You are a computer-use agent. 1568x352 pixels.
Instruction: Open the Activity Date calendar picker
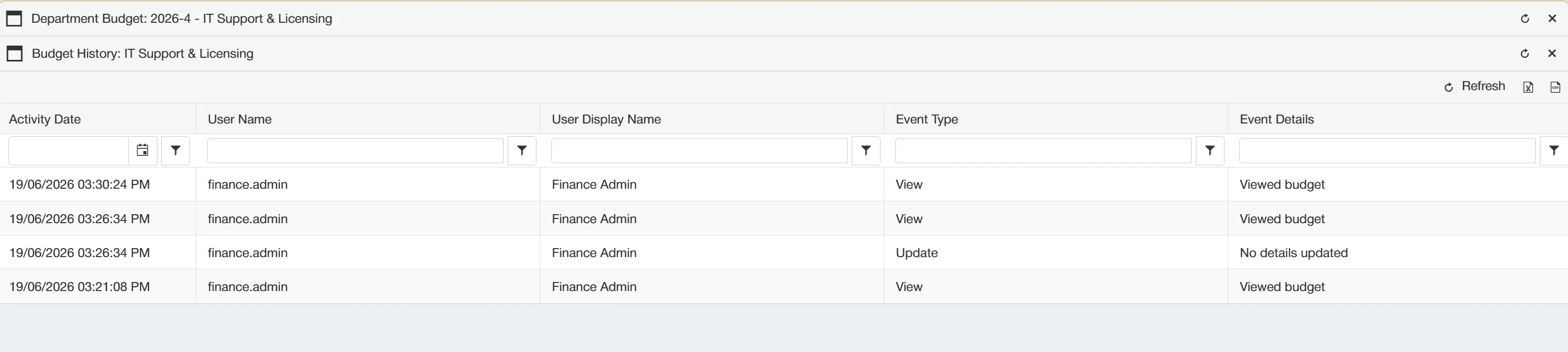(x=143, y=151)
